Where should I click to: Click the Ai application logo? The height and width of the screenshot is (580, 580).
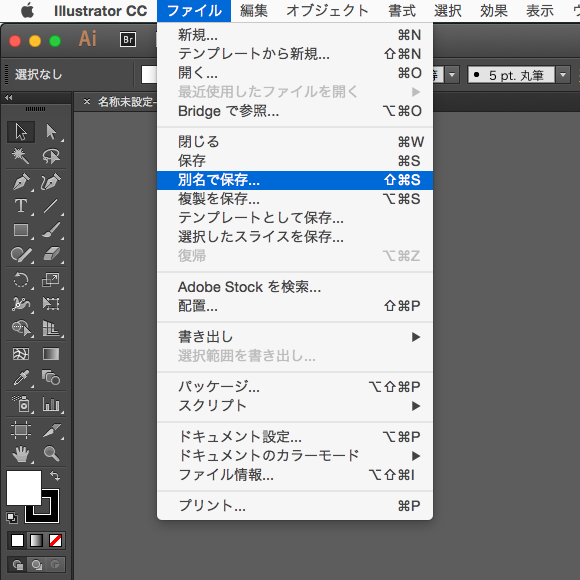(88, 38)
